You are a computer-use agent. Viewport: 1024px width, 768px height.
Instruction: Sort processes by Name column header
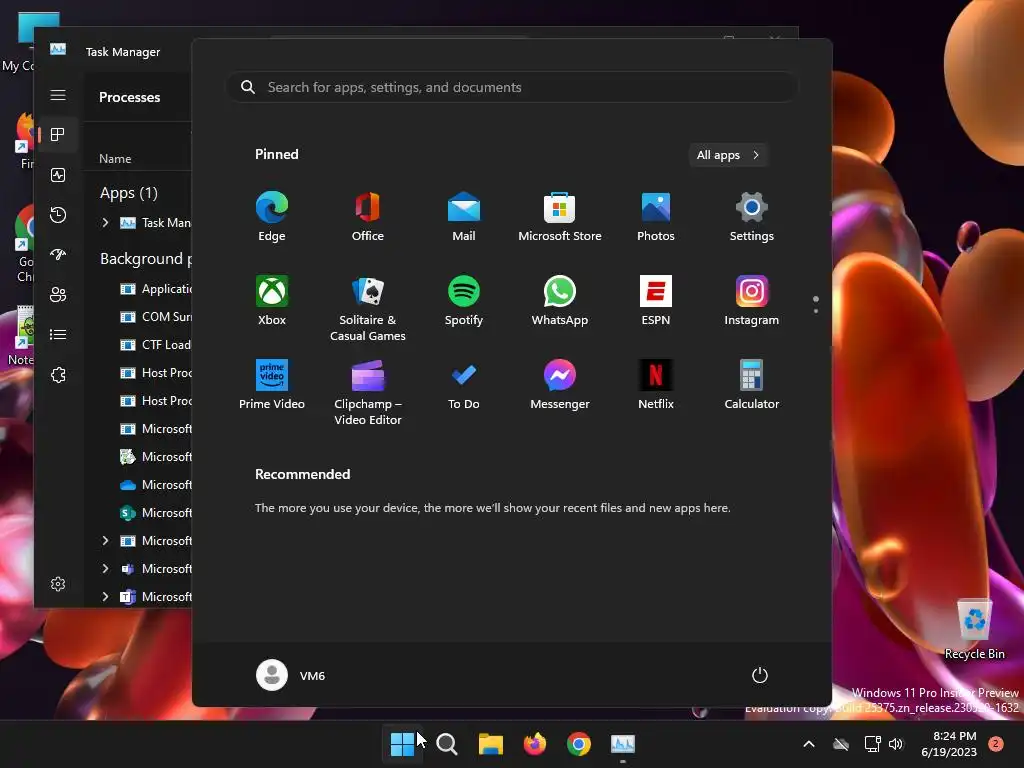coord(115,159)
